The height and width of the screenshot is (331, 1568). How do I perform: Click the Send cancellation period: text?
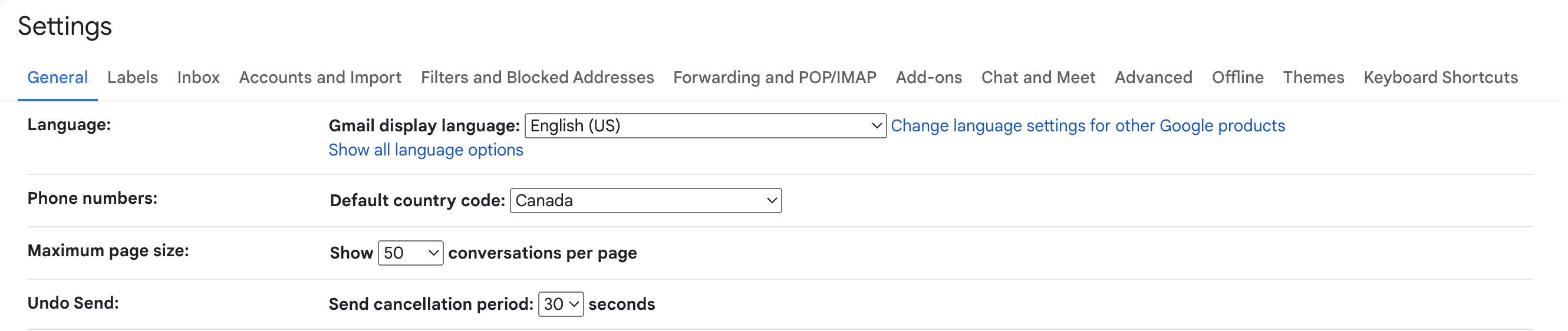[431, 304]
